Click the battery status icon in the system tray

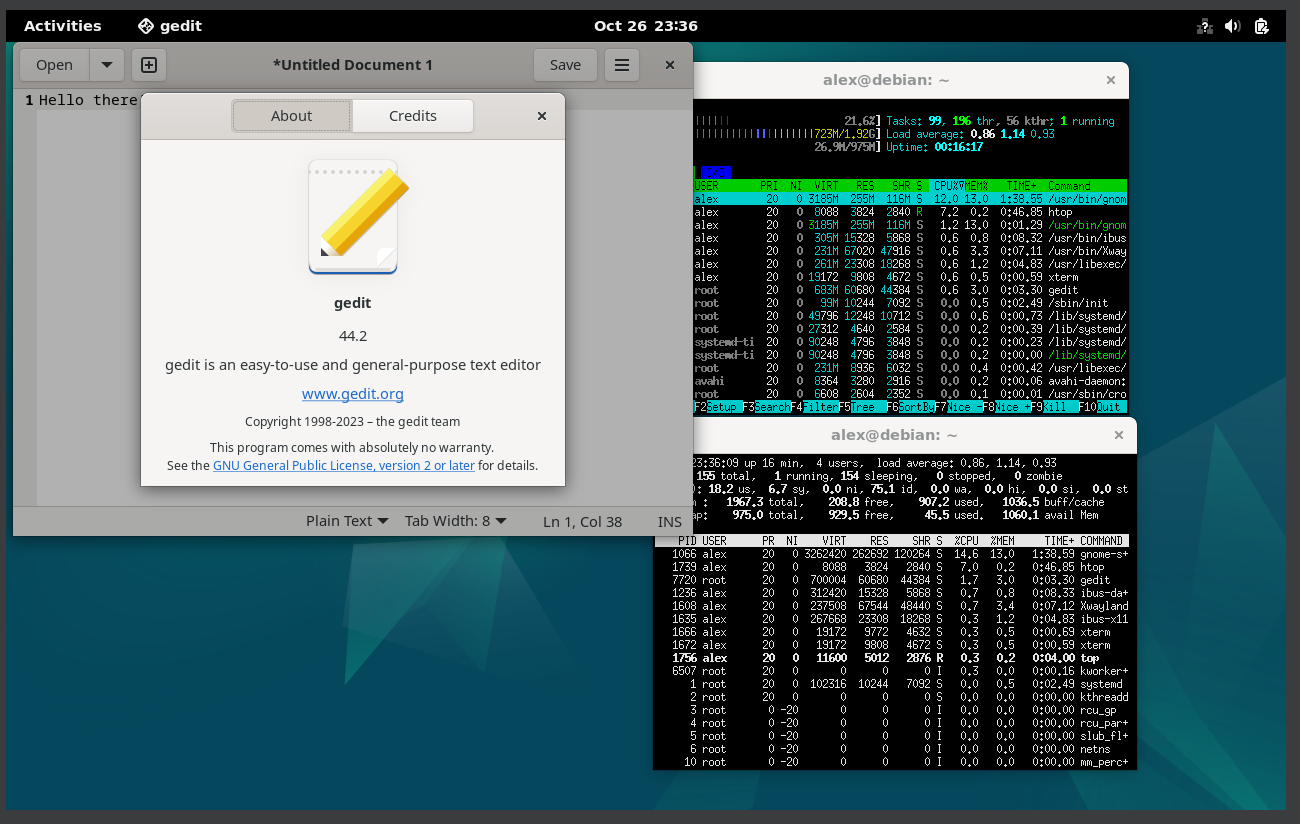click(1261, 25)
